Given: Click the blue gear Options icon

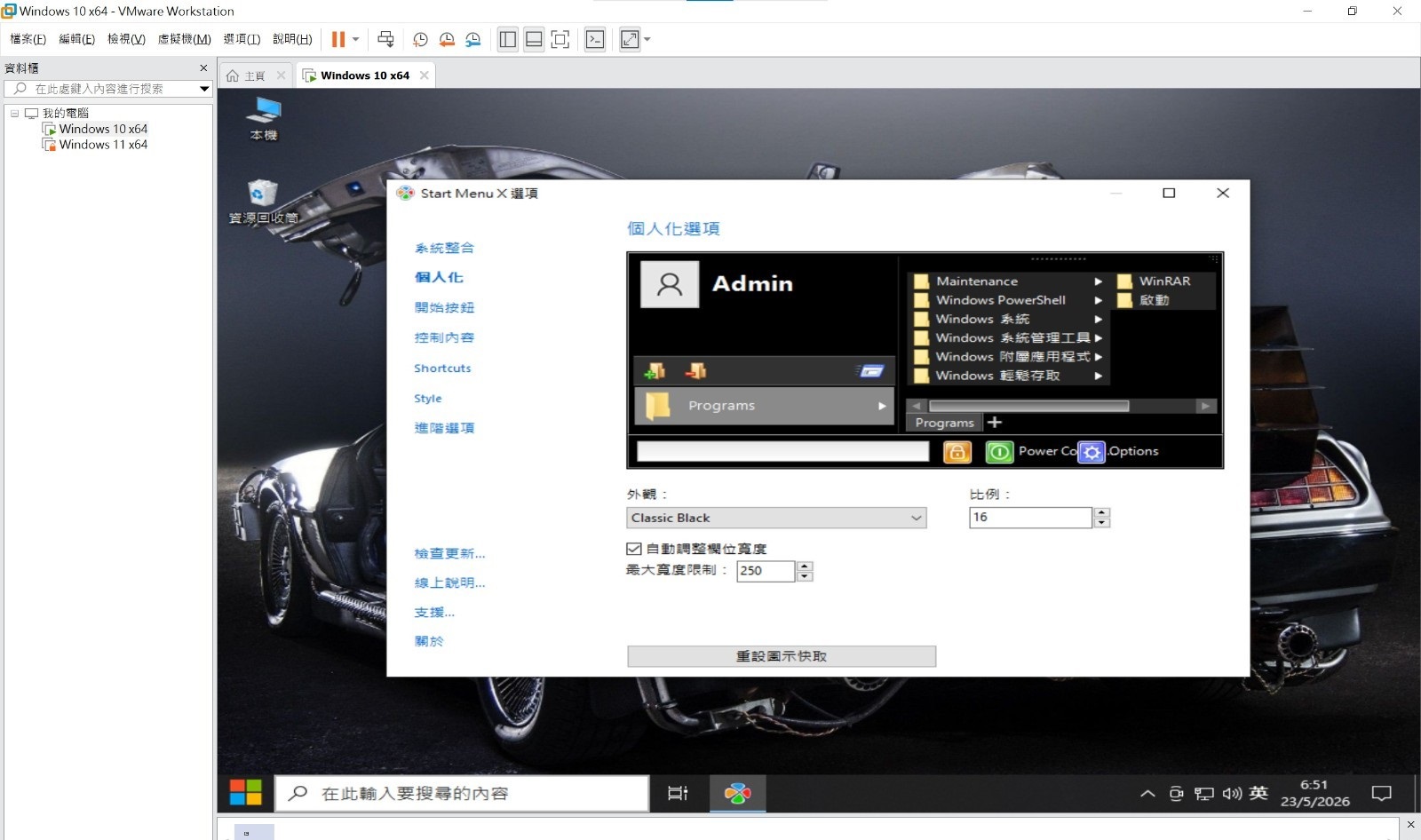Looking at the screenshot, I should [1092, 452].
